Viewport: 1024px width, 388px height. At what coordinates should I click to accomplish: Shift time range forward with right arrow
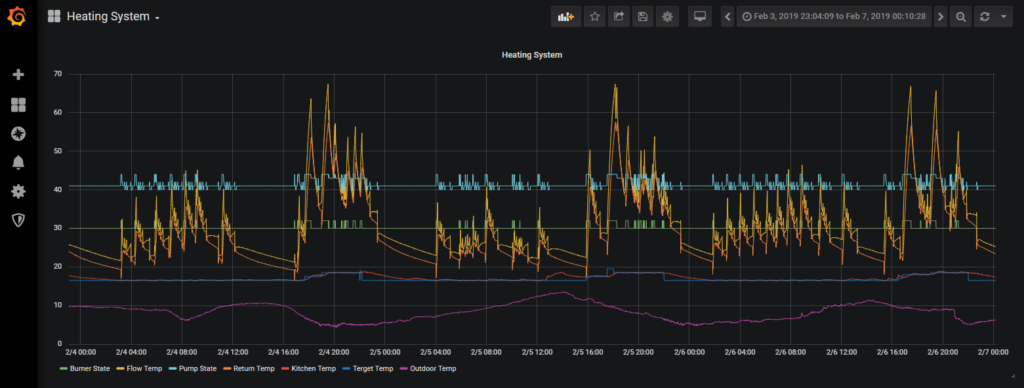tap(940, 17)
